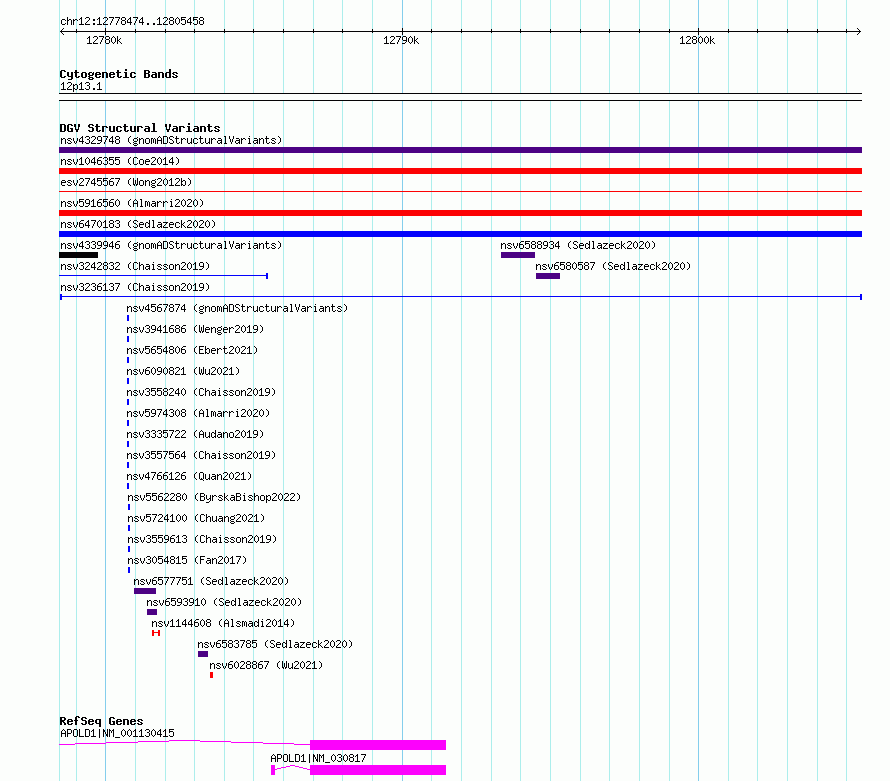The height and width of the screenshot is (781, 890).
Task: Click the thin blue nsv3242832 variant line
Action: tap(163, 276)
